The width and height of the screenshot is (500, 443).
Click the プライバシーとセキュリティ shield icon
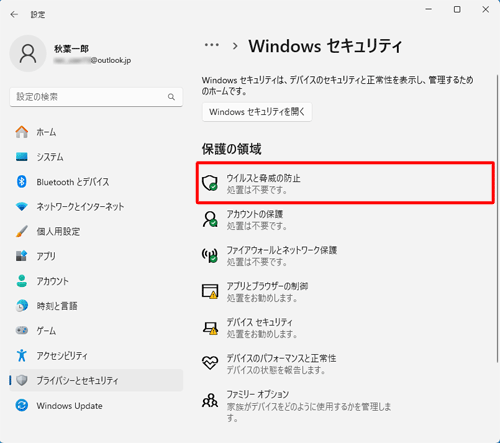point(22,380)
